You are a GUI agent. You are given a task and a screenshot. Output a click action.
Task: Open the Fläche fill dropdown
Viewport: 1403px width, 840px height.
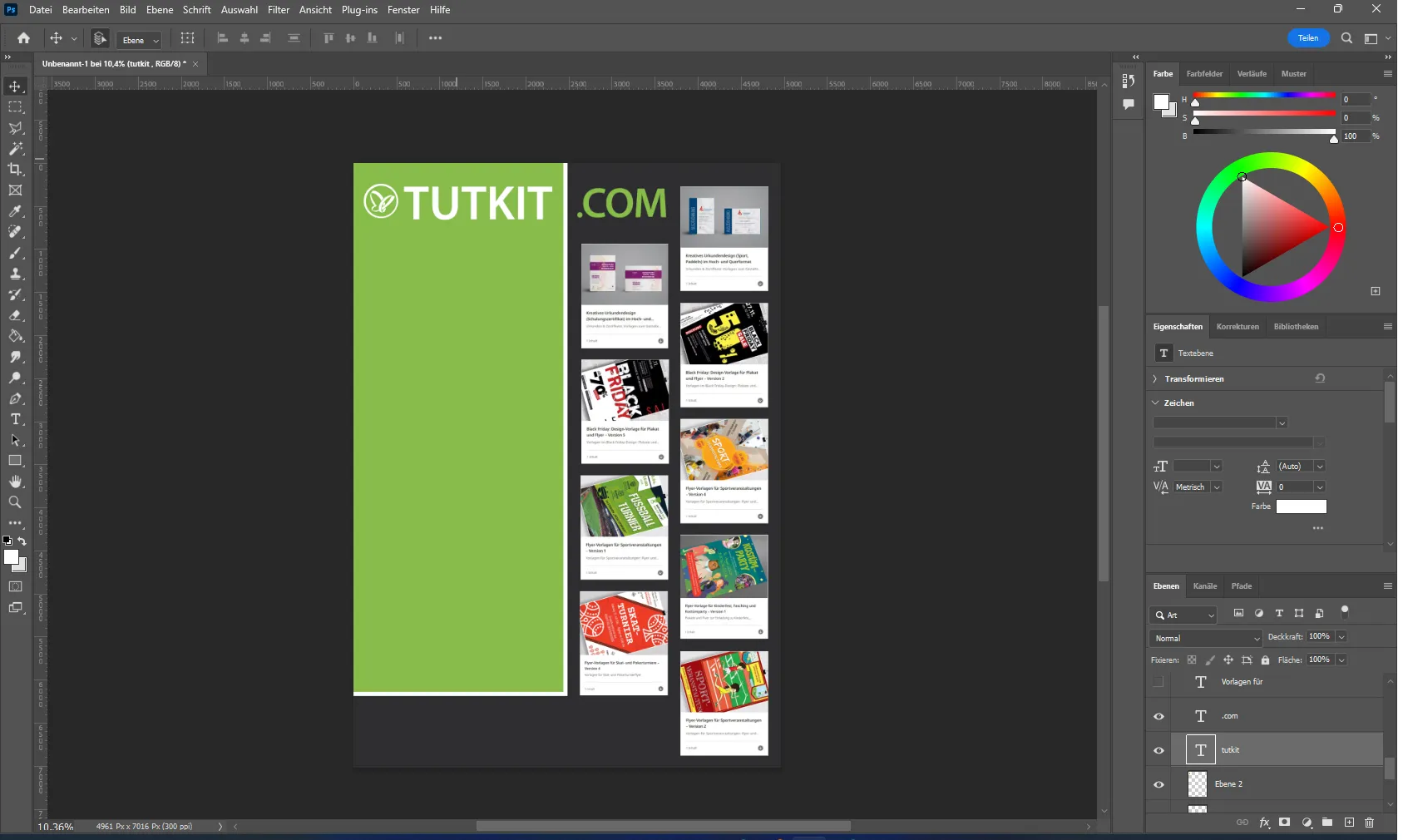(x=1341, y=660)
